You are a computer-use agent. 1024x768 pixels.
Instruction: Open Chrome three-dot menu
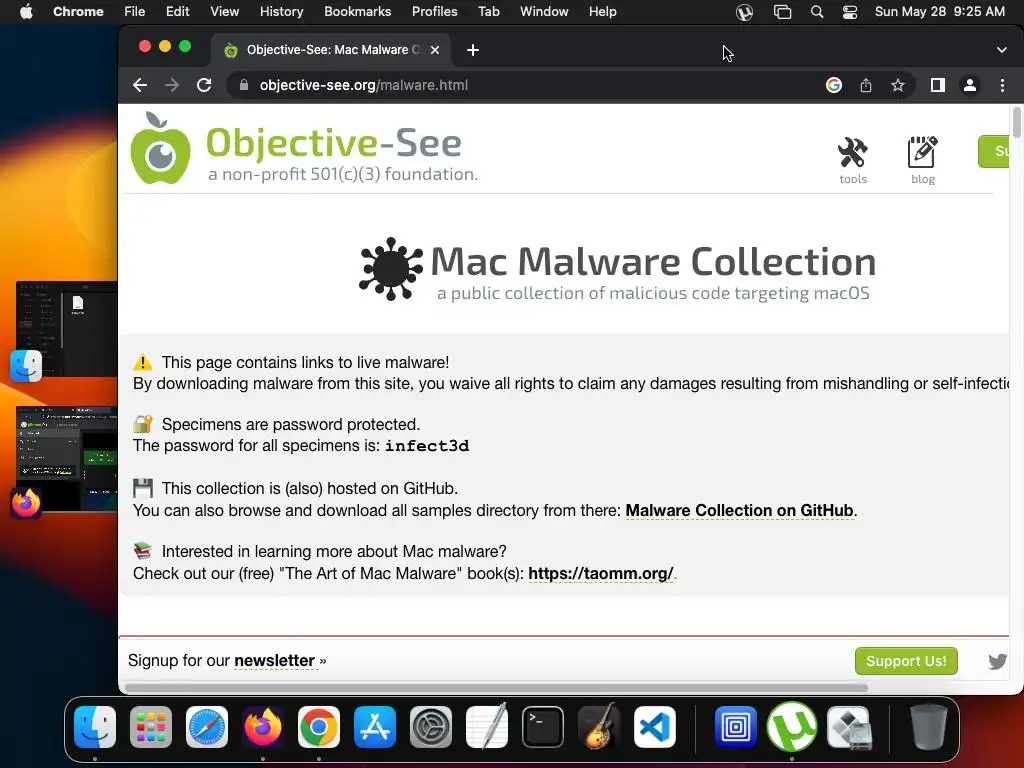pos(1002,85)
